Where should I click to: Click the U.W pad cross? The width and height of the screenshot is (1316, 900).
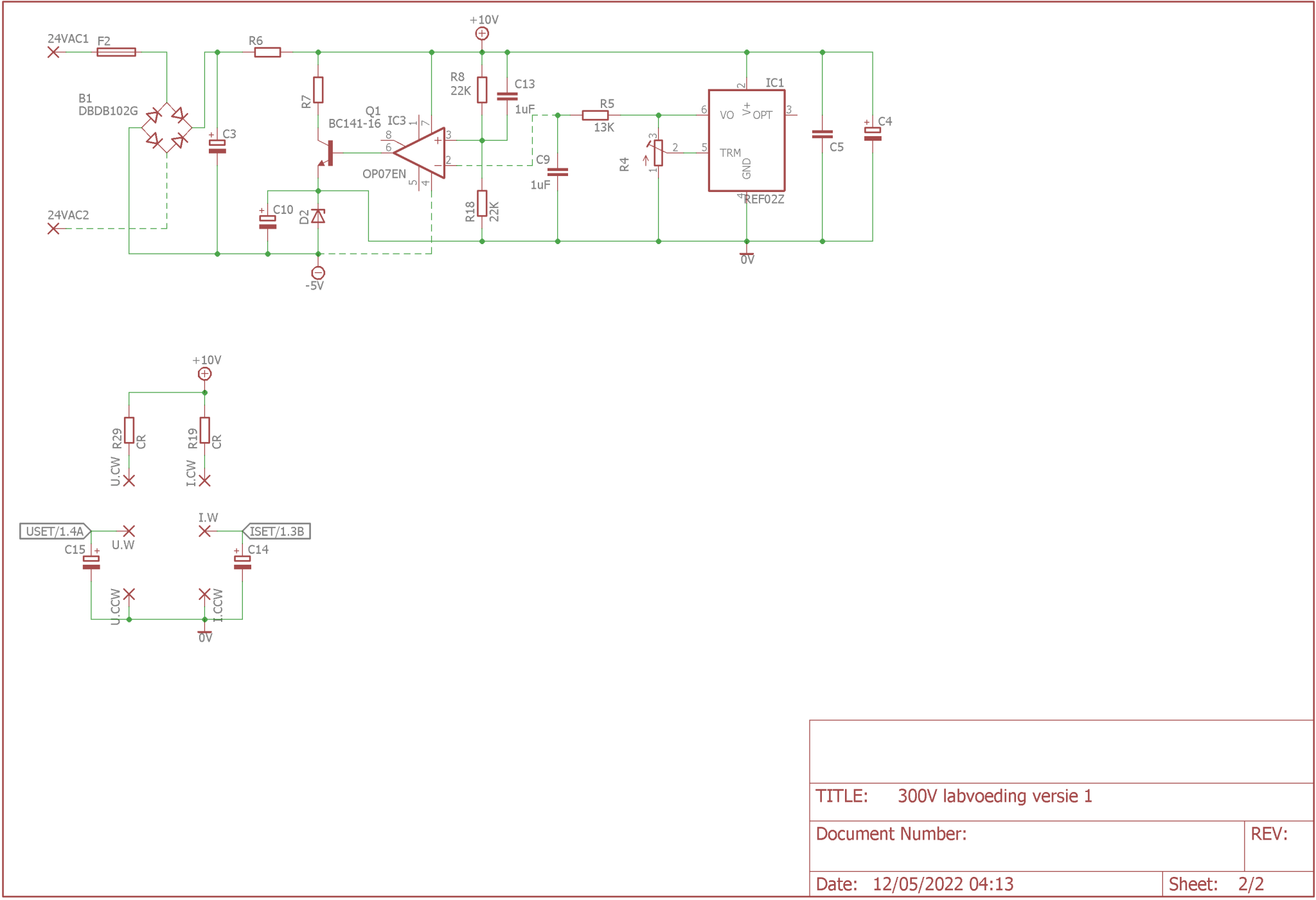(129, 531)
